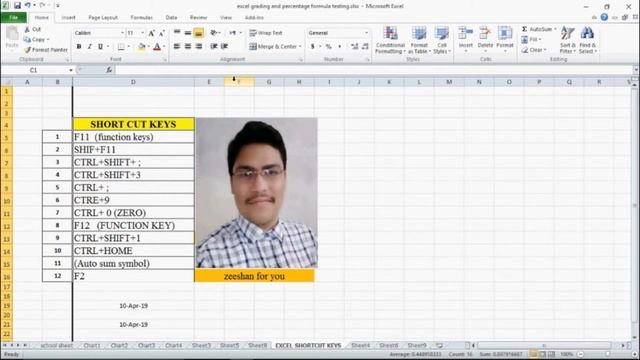Decrease indent in Alignment group
640x360 pixels.
(x=213, y=47)
